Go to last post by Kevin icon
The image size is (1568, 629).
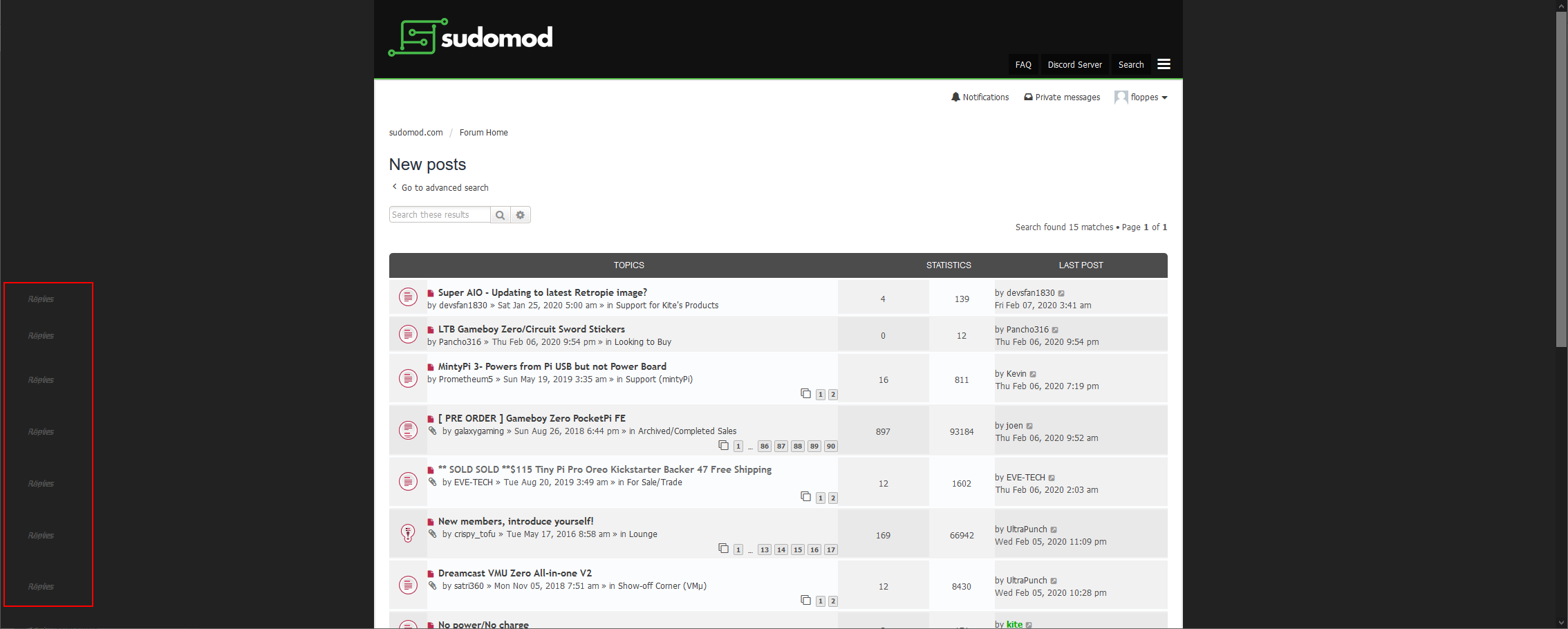[x=1033, y=374]
